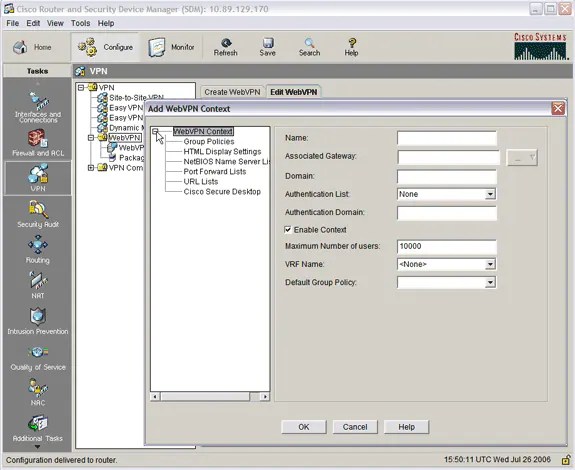Open the NAC task
This screenshot has height=470, width=575.
tap(38, 392)
